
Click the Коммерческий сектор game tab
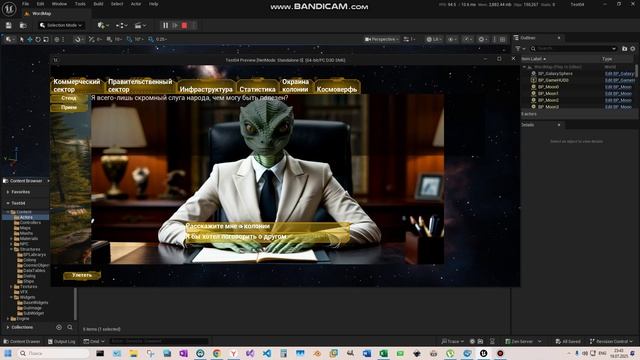[77, 85]
